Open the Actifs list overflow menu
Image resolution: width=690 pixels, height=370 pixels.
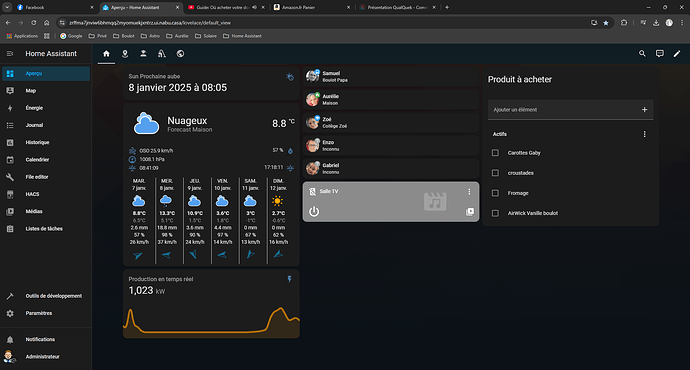(644, 134)
